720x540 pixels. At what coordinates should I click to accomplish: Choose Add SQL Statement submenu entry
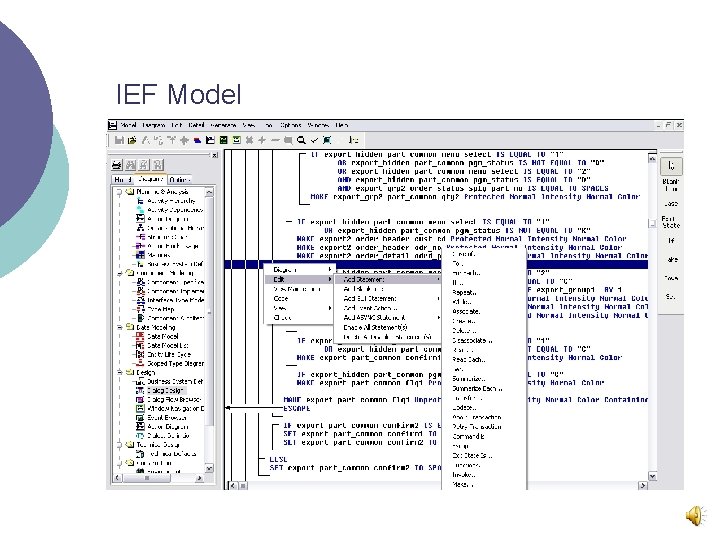pyautogui.click(x=388, y=298)
